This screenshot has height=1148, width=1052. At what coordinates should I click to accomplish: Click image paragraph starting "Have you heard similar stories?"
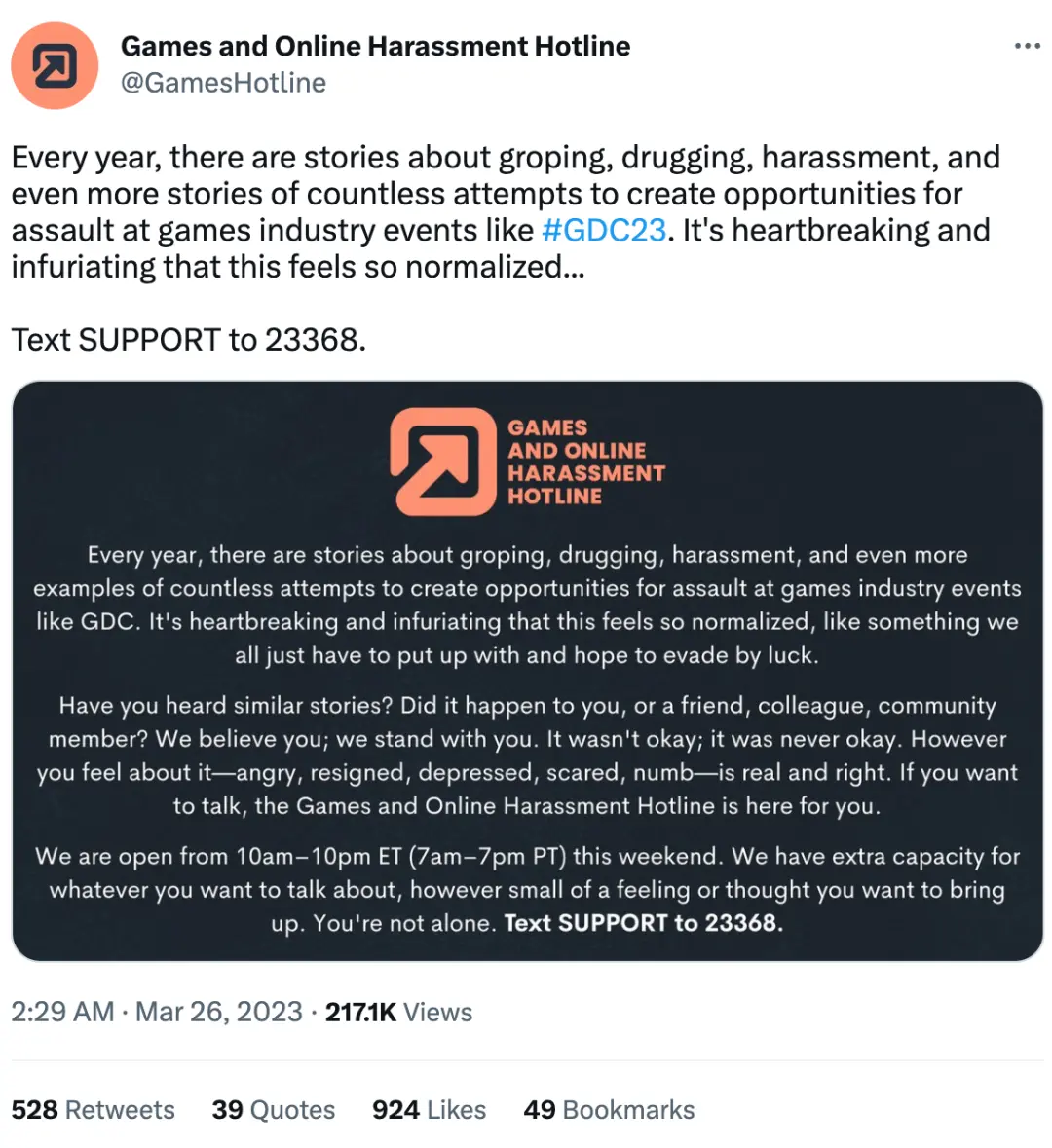click(527, 756)
